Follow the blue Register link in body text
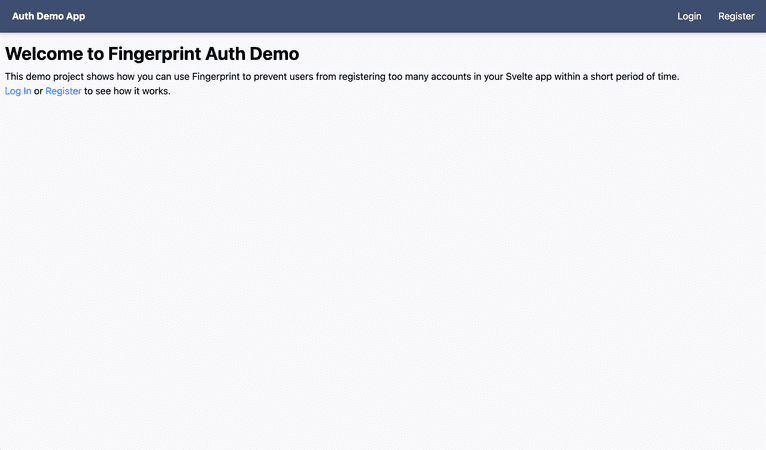Image resolution: width=766 pixels, height=450 pixels. tap(63, 91)
